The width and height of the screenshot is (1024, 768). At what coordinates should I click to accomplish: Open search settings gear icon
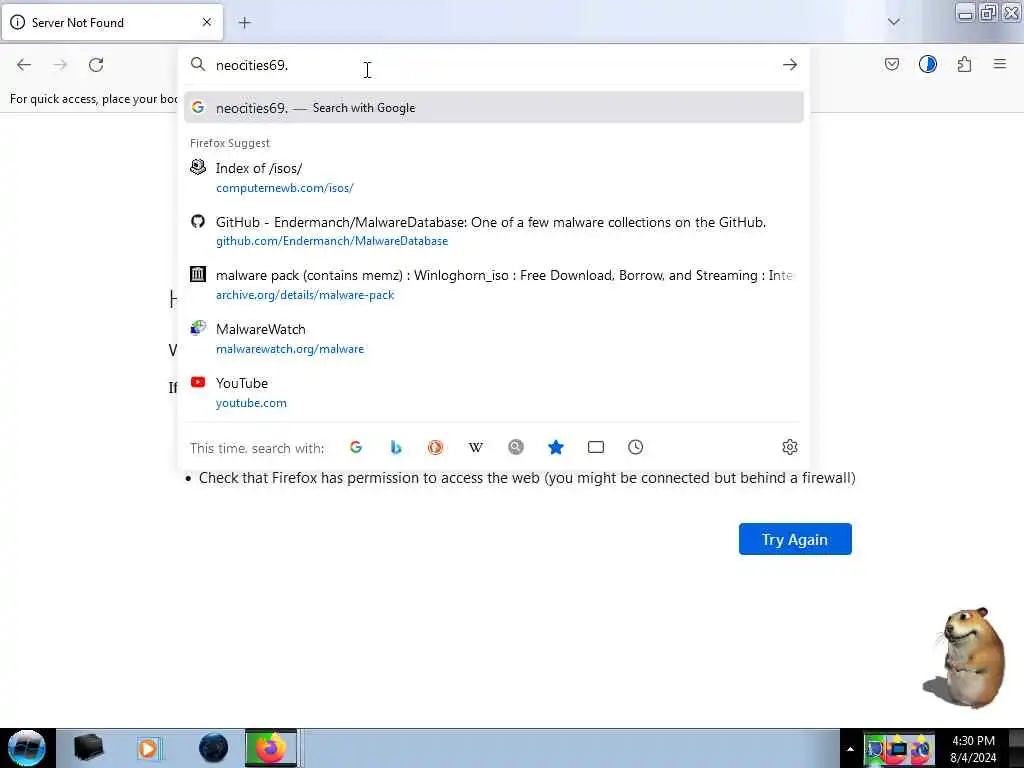tap(790, 447)
